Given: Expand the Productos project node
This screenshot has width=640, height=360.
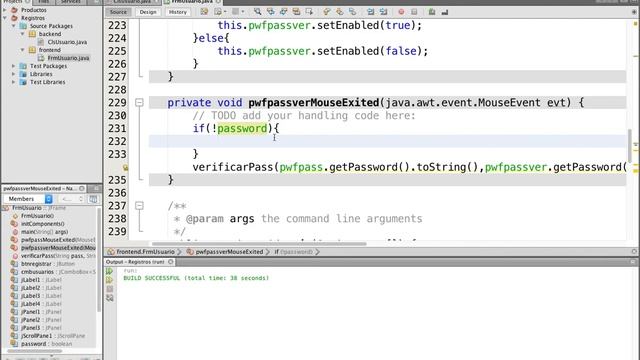Looking at the screenshot, I should click(x=5, y=10).
